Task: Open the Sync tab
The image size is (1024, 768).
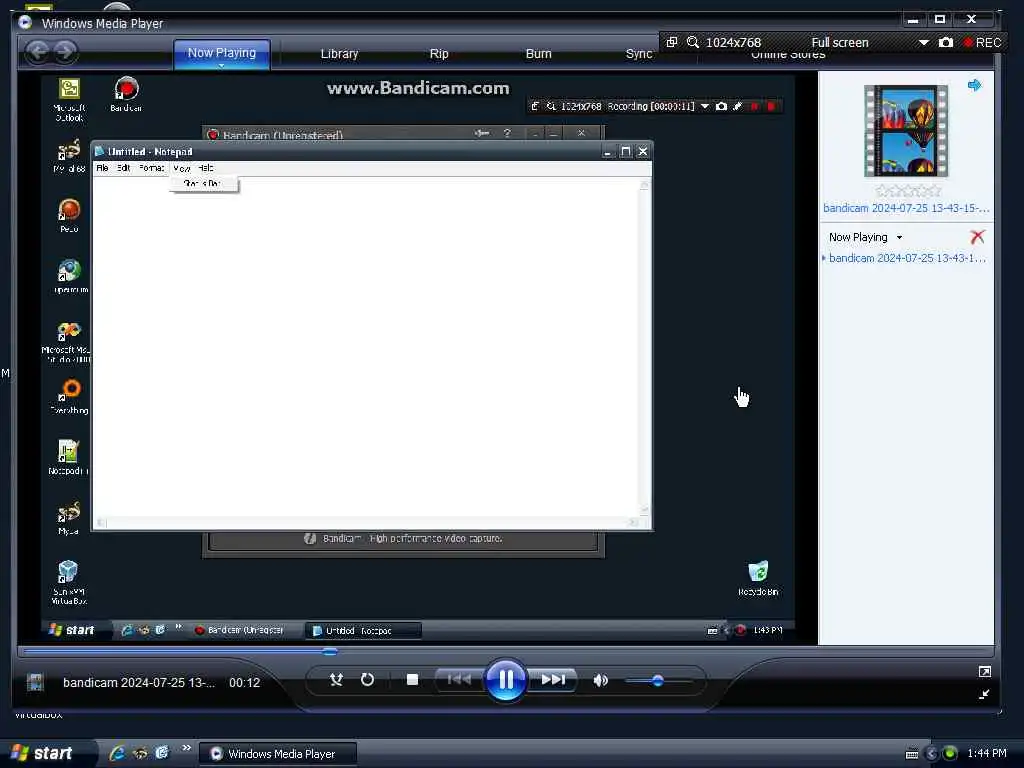Action: tap(639, 54)
